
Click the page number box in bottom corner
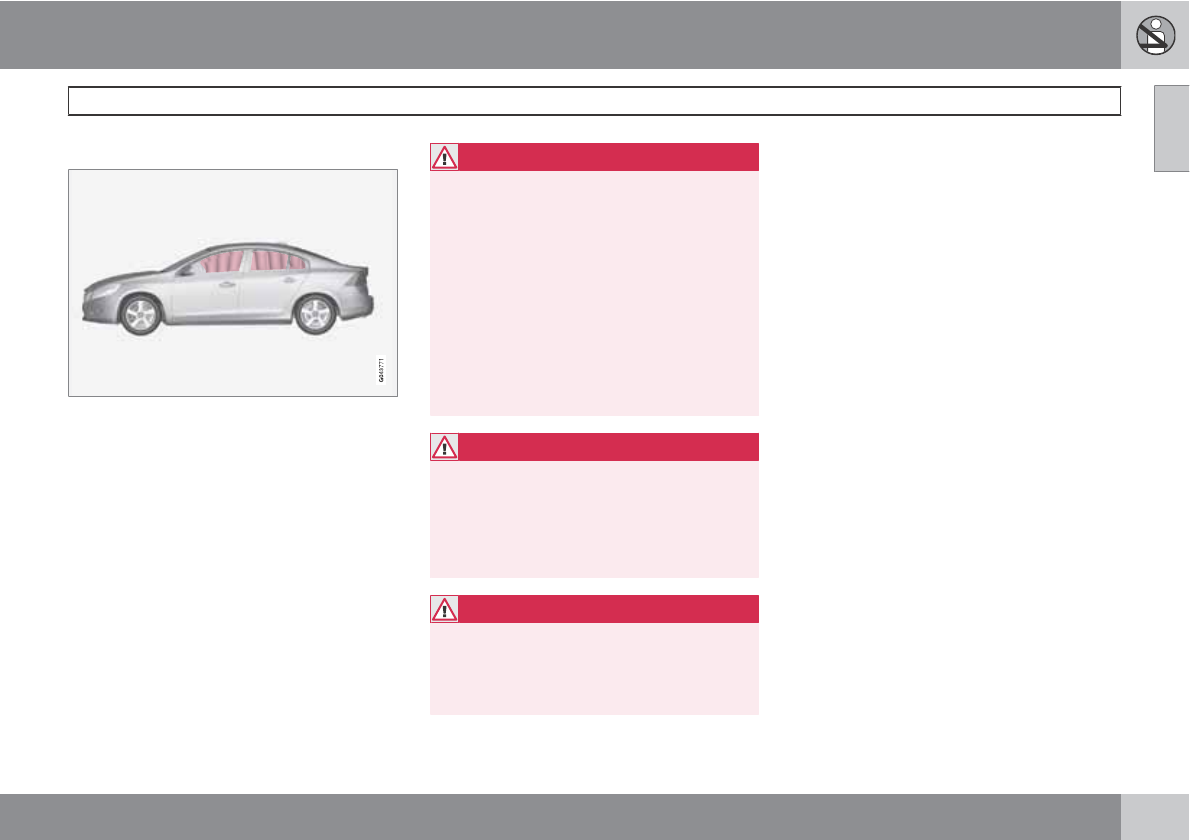click(x=1155, y=817)
